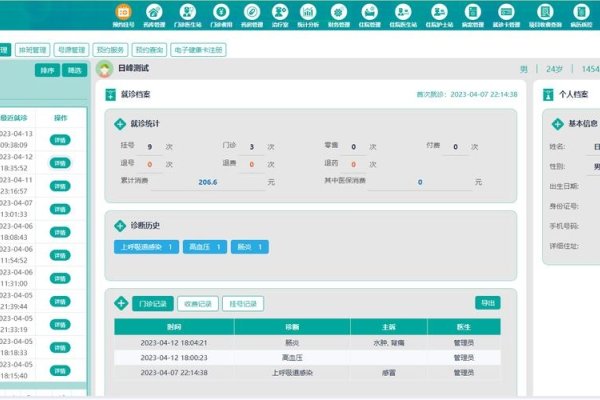Open the 住院管理 bed icon
Image resolution: width=600 pixels, height=400 pixels.
(369, 12)
